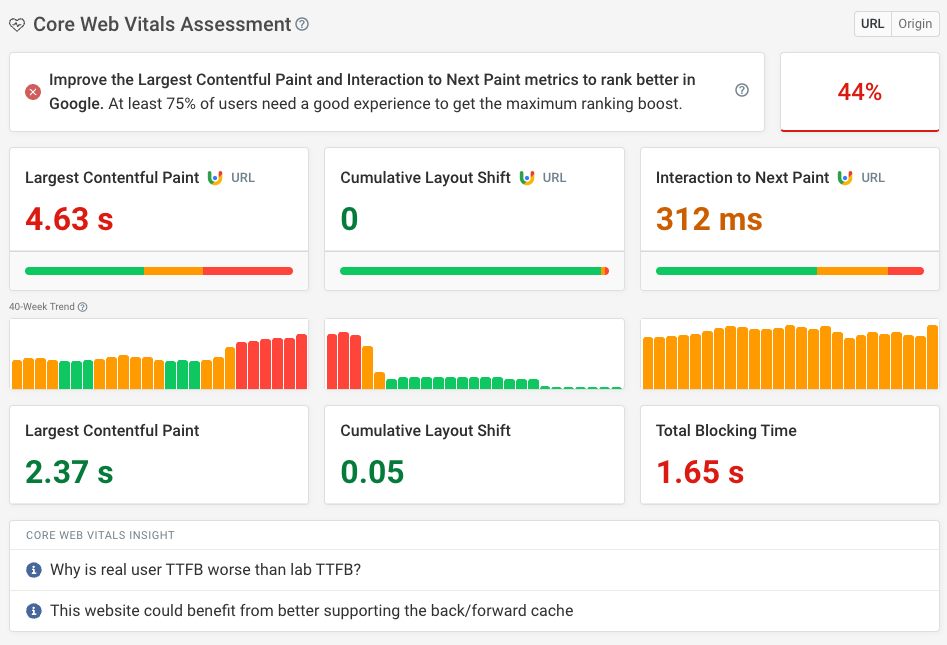Open the help icon next to the assessment title
Screen dimensions: 947x645
[x=302, y=24]
